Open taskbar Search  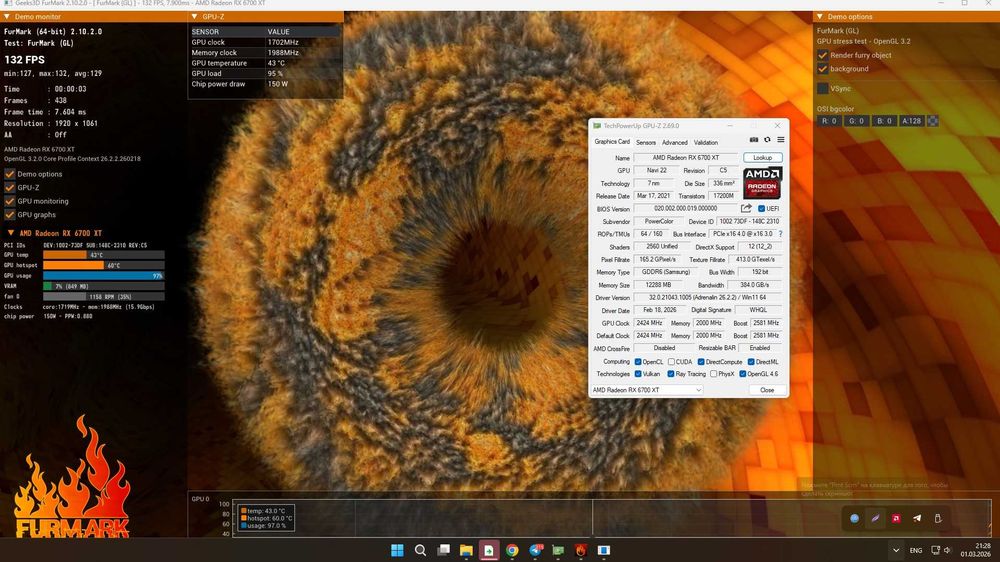point(420,550)
